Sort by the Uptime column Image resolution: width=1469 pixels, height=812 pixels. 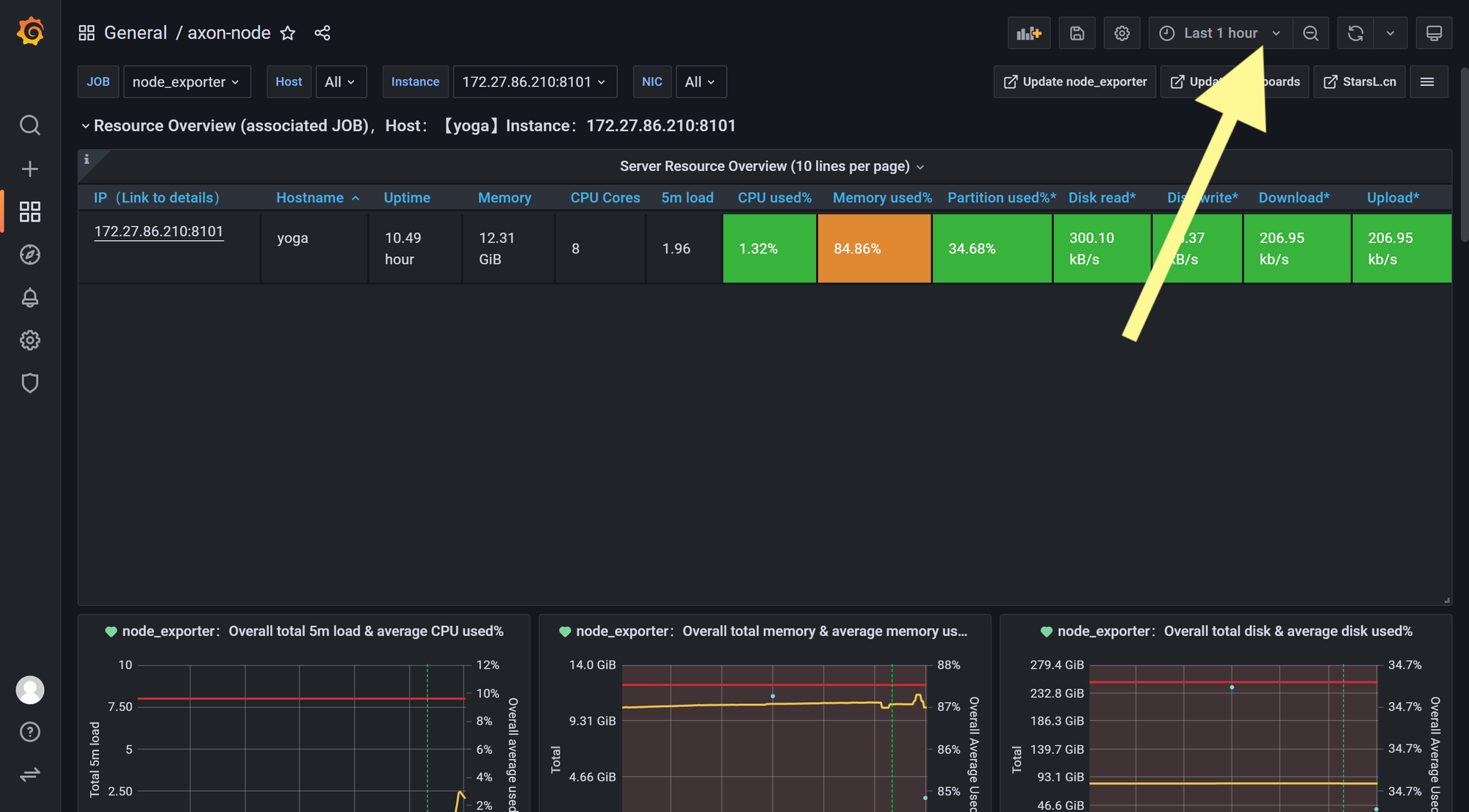coord(407,197)
